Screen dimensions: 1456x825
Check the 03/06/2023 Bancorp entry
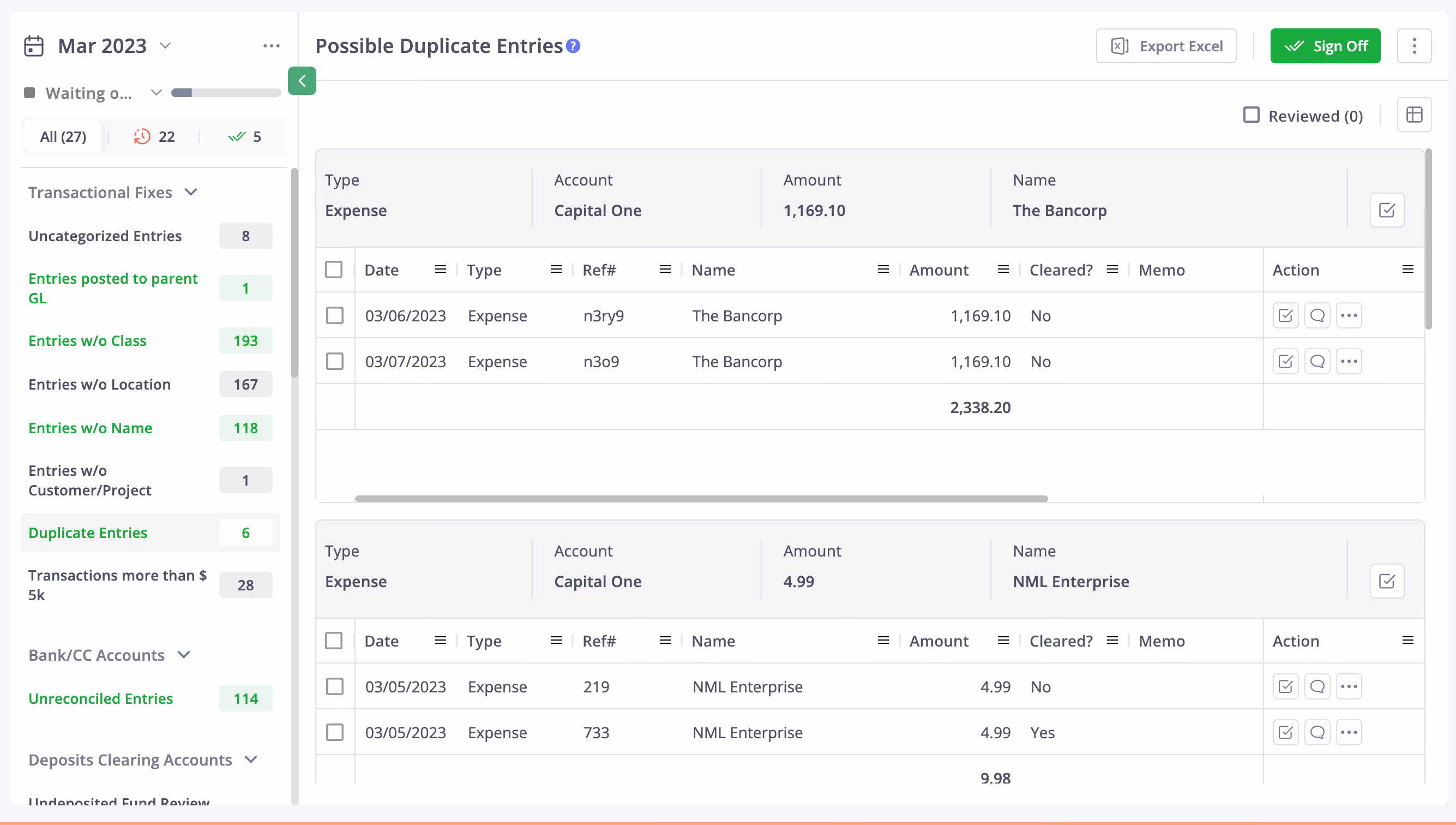(335, 315)
